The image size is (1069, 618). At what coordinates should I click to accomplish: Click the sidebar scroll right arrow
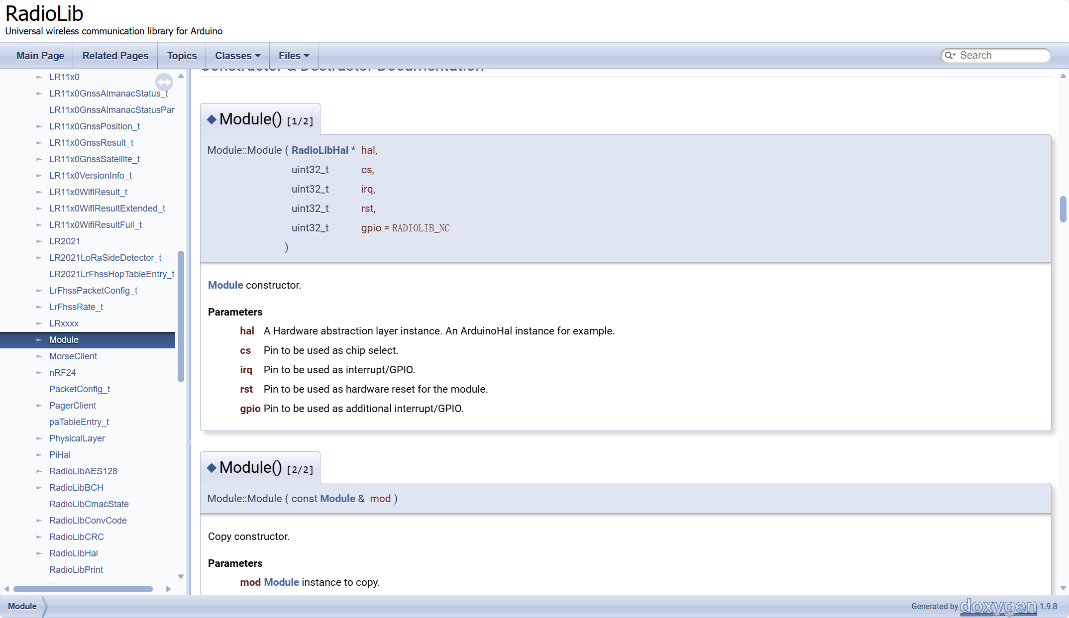tap(168, 589)
